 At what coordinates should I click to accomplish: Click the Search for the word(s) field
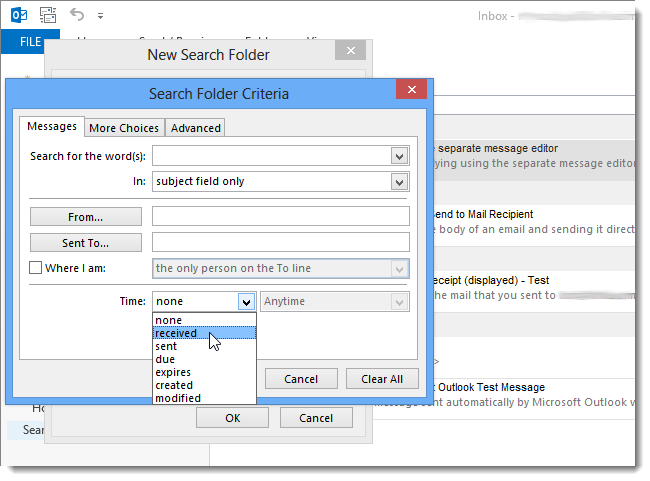coord(272,156)
